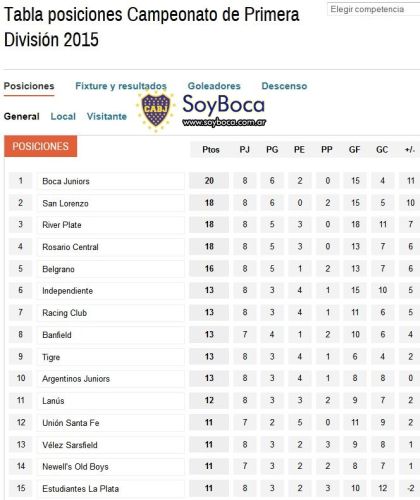Click the PJ column header

[x=245, y=150]
